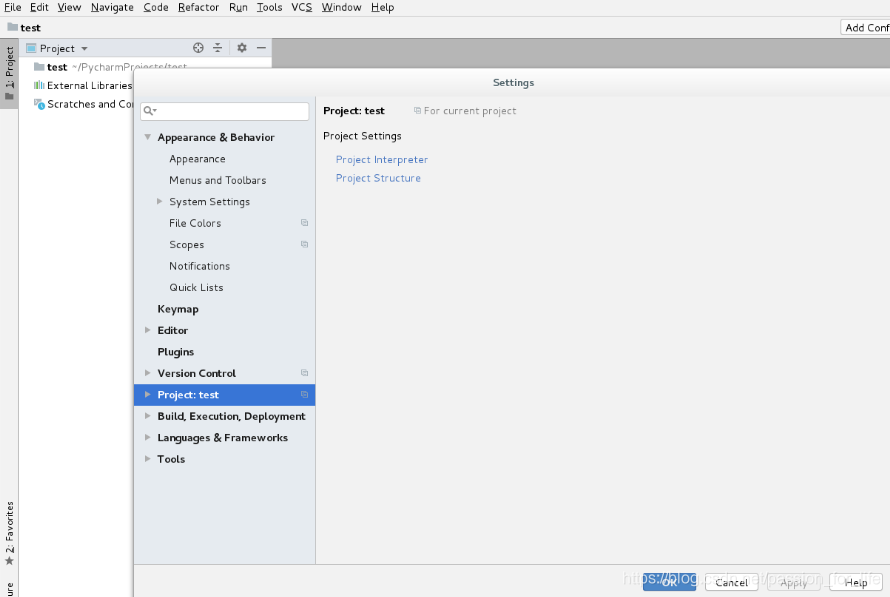Open the Project panel gear settings icon
This screenshot has width=890, height=597.
pyautogui.click(x=240, y=47)
